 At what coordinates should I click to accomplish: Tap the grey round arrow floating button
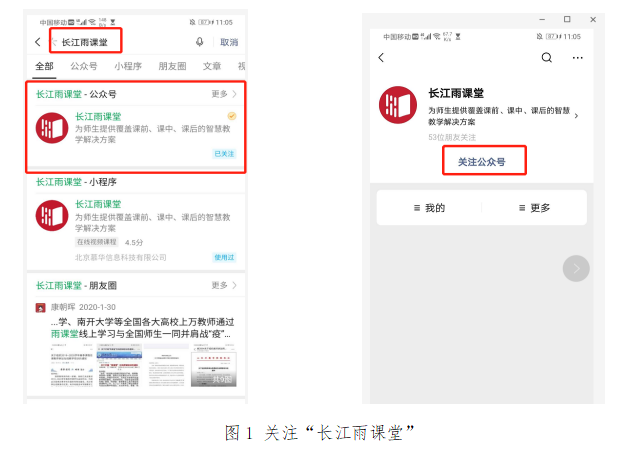tap(576, 268)
